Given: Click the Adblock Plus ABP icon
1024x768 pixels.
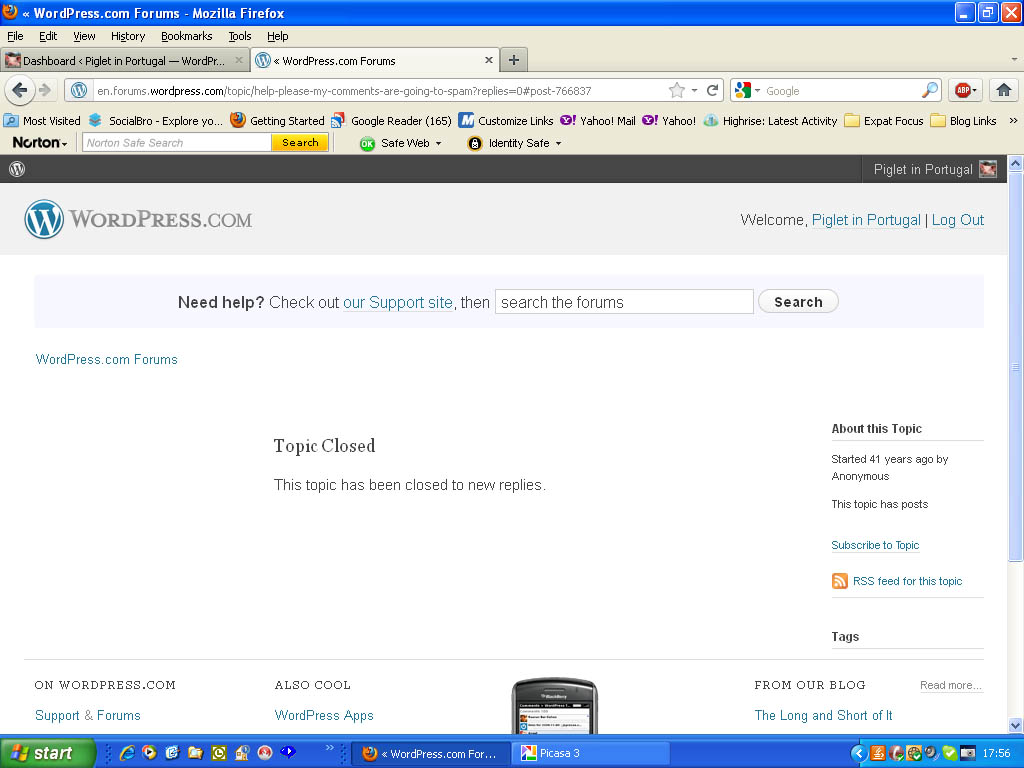Looking at the screenshot, I should [964, 90].
